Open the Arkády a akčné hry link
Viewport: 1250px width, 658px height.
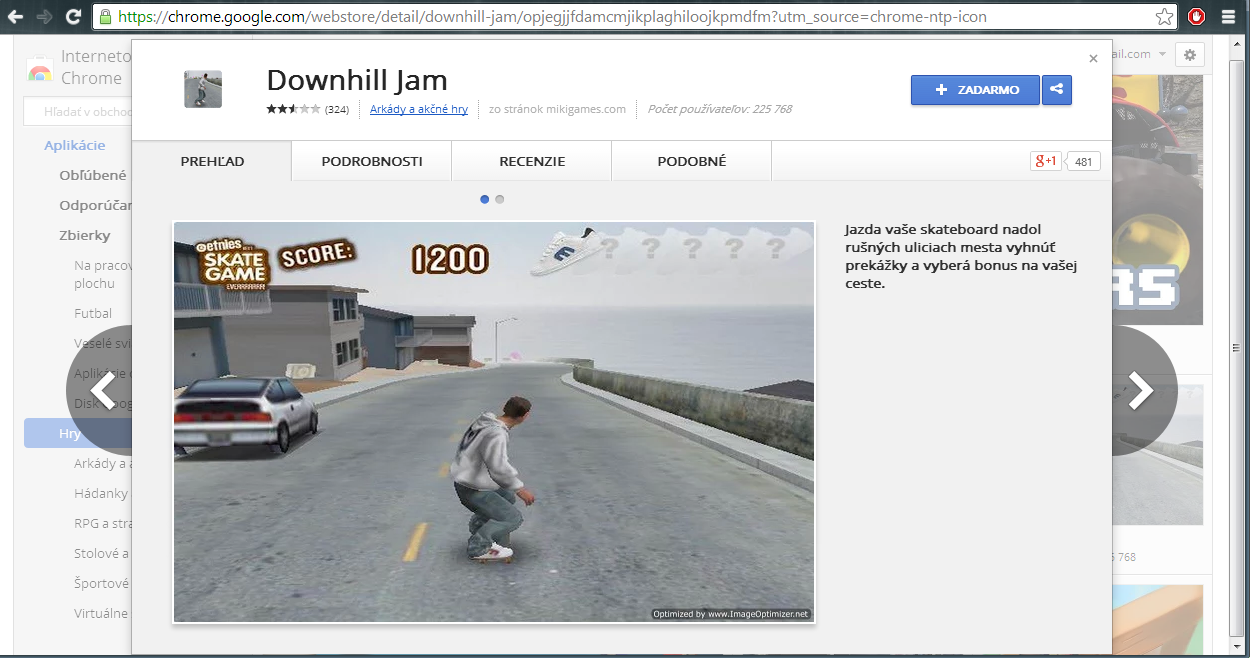419,109
